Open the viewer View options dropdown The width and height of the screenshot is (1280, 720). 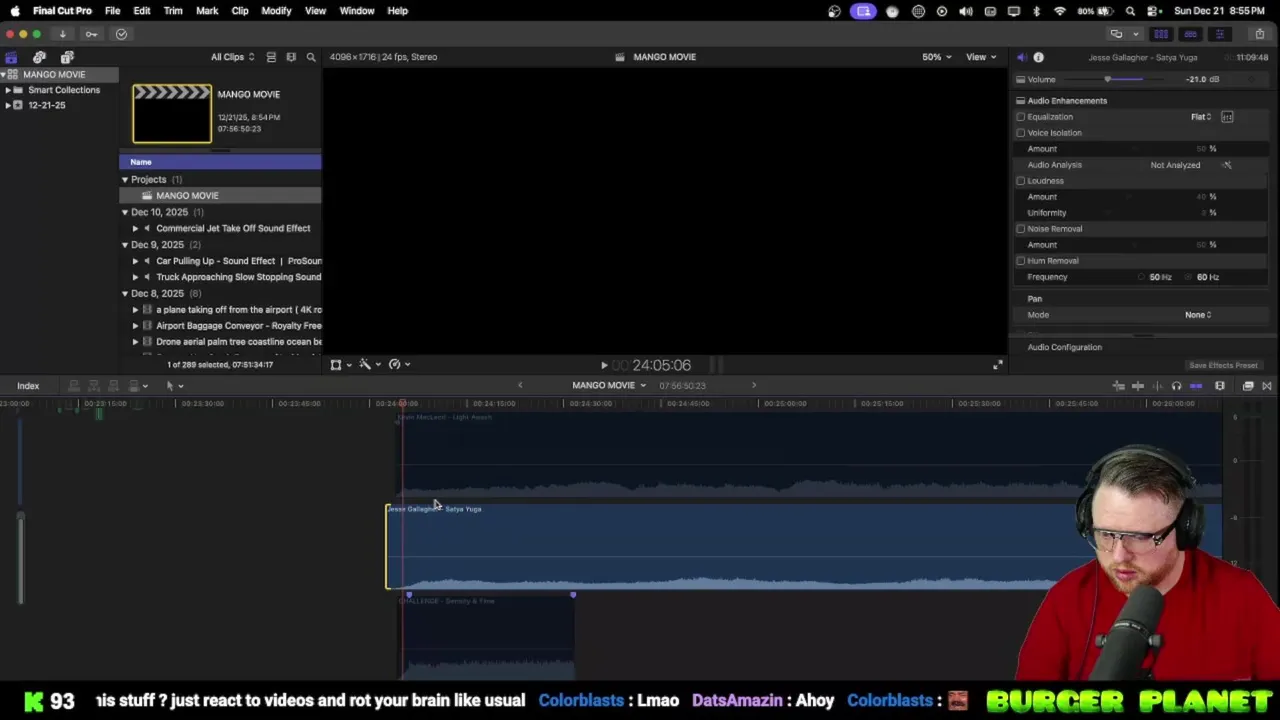(980, 57)
